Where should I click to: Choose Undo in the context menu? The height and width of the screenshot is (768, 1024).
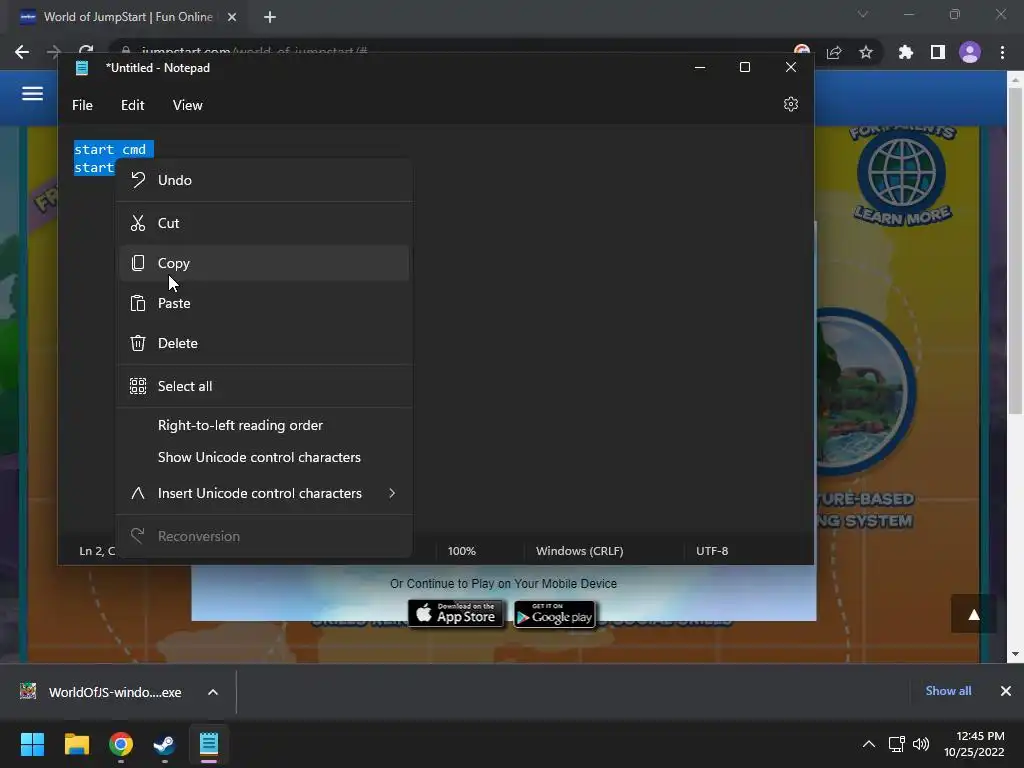[264, 180]
